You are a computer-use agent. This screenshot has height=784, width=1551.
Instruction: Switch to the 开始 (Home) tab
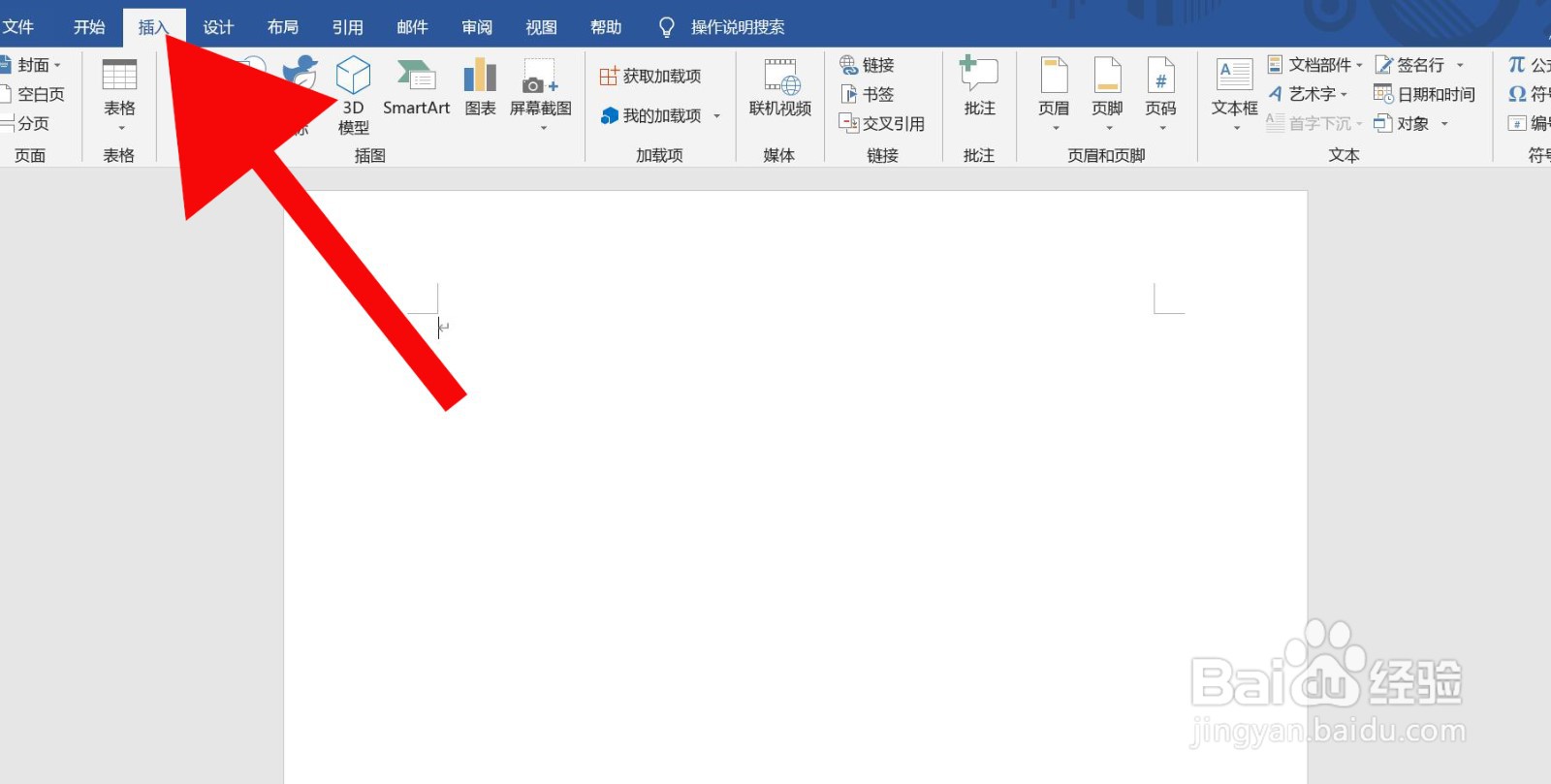pyautogui.click(x=89, y=27)
